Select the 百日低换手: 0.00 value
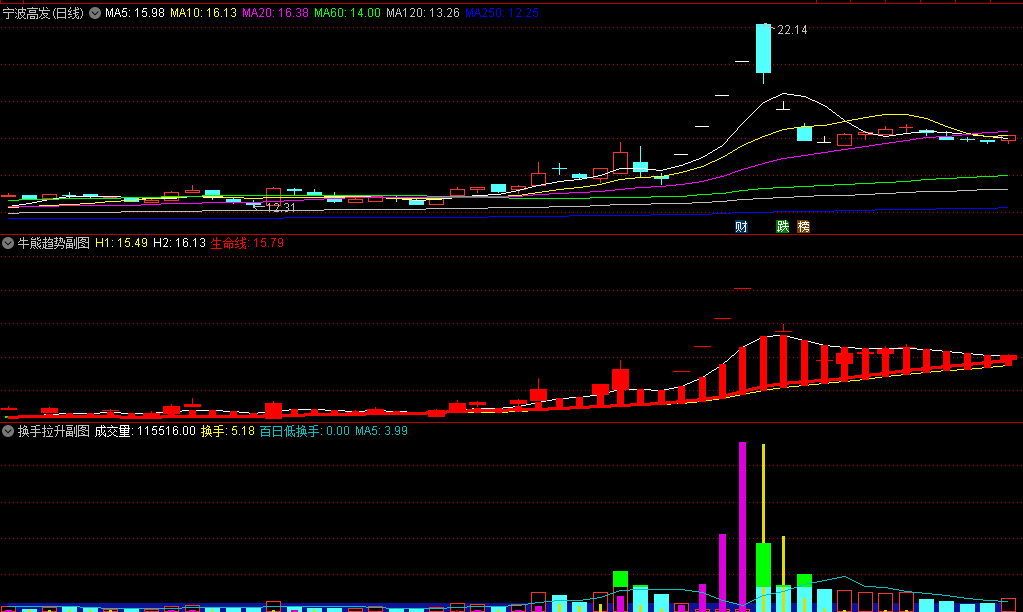The image size is (1023, 612). (305, 431)
